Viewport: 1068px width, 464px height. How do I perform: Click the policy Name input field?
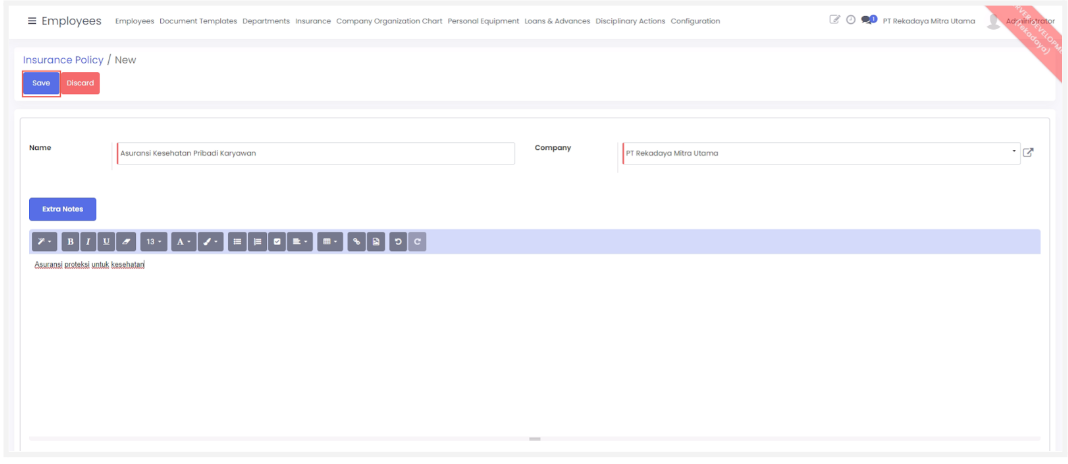point(315,153)
